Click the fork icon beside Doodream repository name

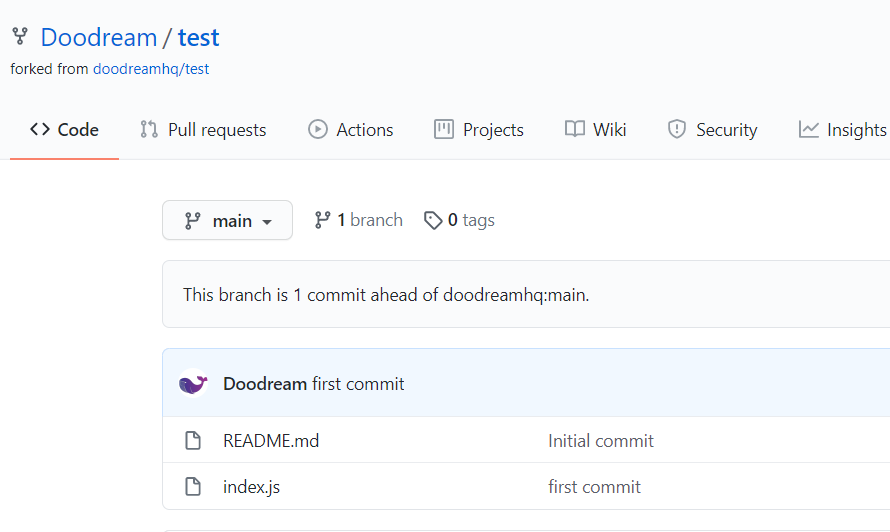20,36
